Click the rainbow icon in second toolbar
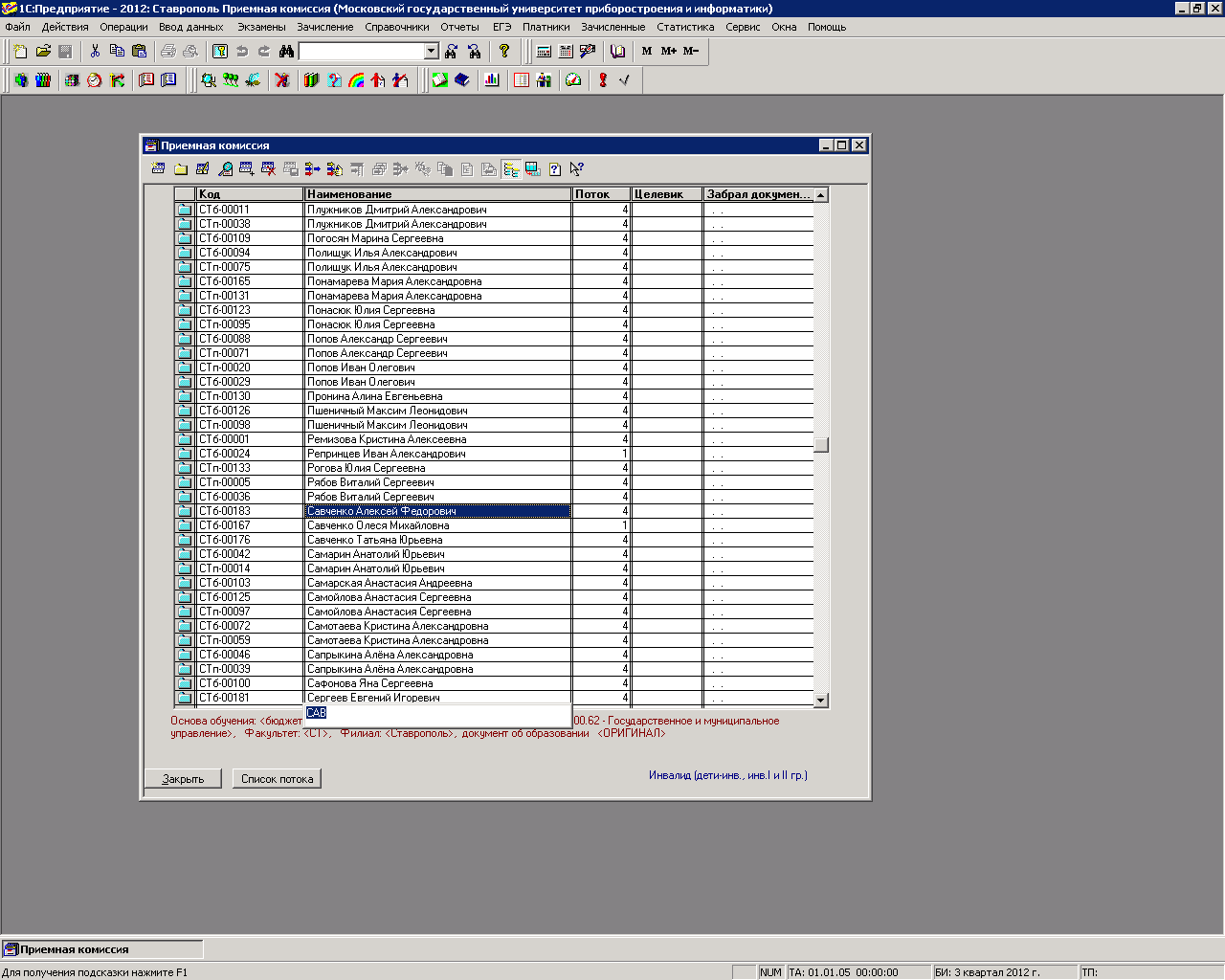 (356, 80)
